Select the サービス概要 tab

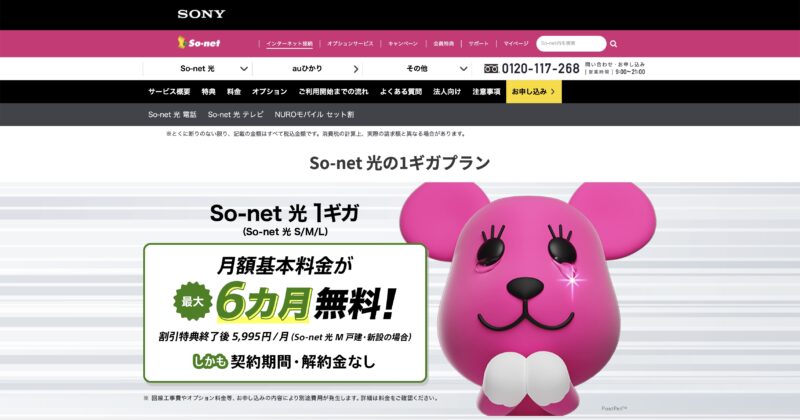tap(169, 92)
